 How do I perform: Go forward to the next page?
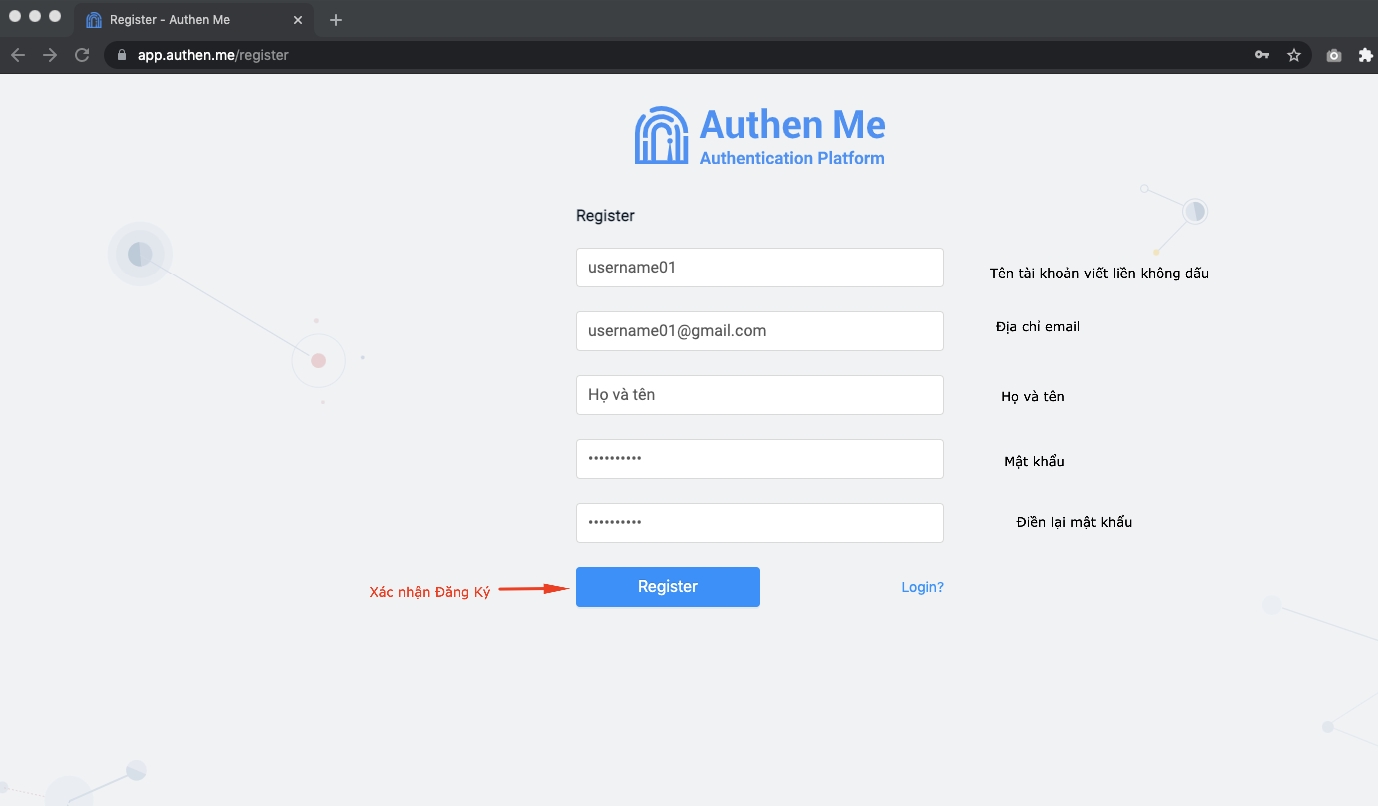tap(50, 55)
